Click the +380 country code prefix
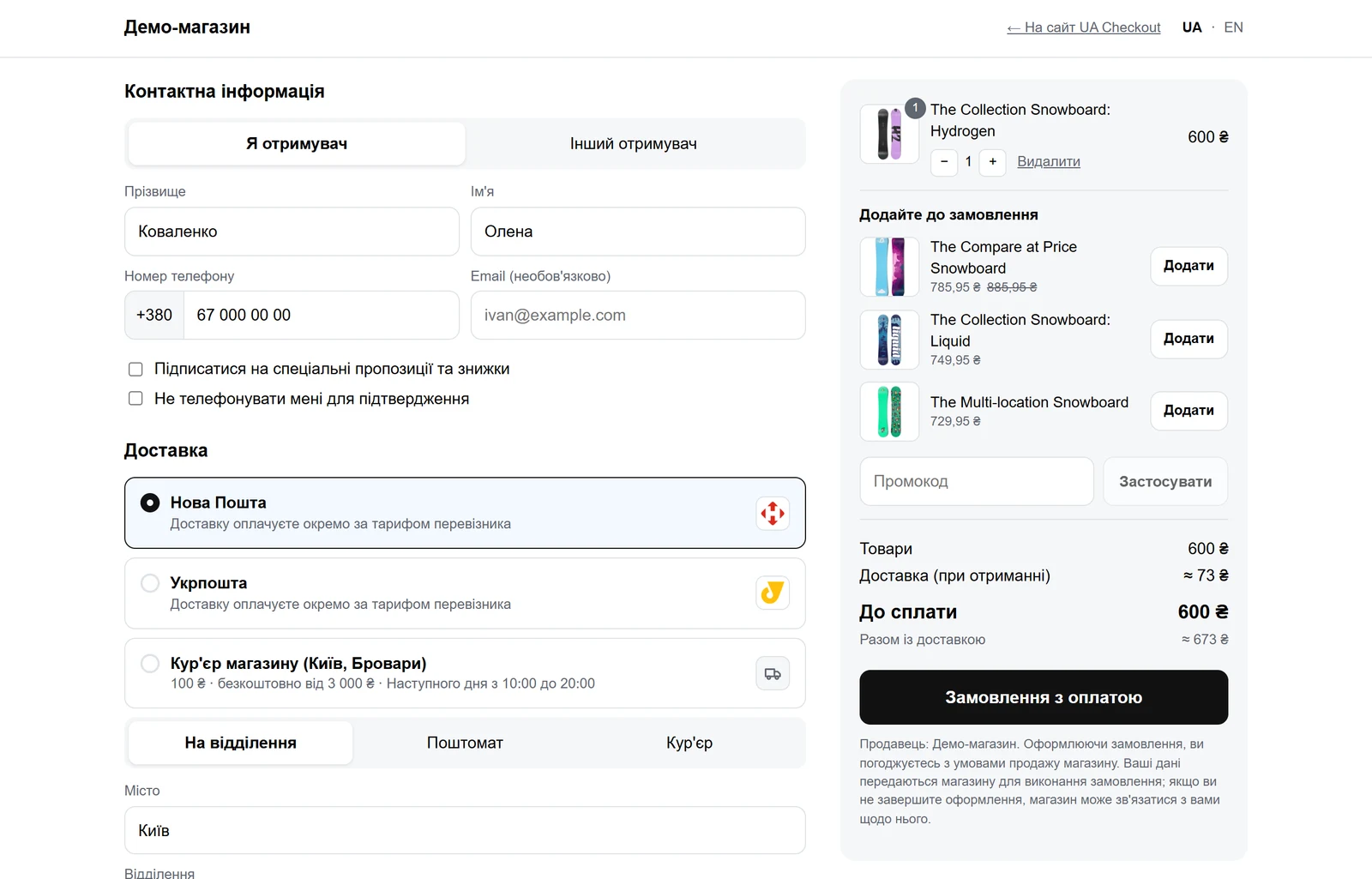The height and width of the screenshot is (879, 1372). pyautogui.click(x=154, y=315)
